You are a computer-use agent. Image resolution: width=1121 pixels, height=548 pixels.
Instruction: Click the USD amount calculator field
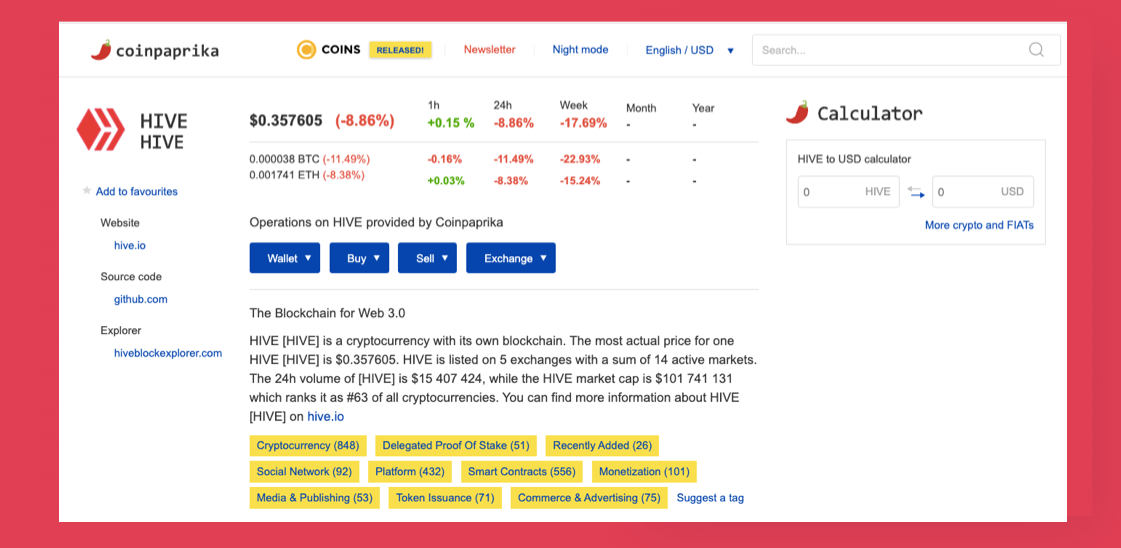(982, 191)
